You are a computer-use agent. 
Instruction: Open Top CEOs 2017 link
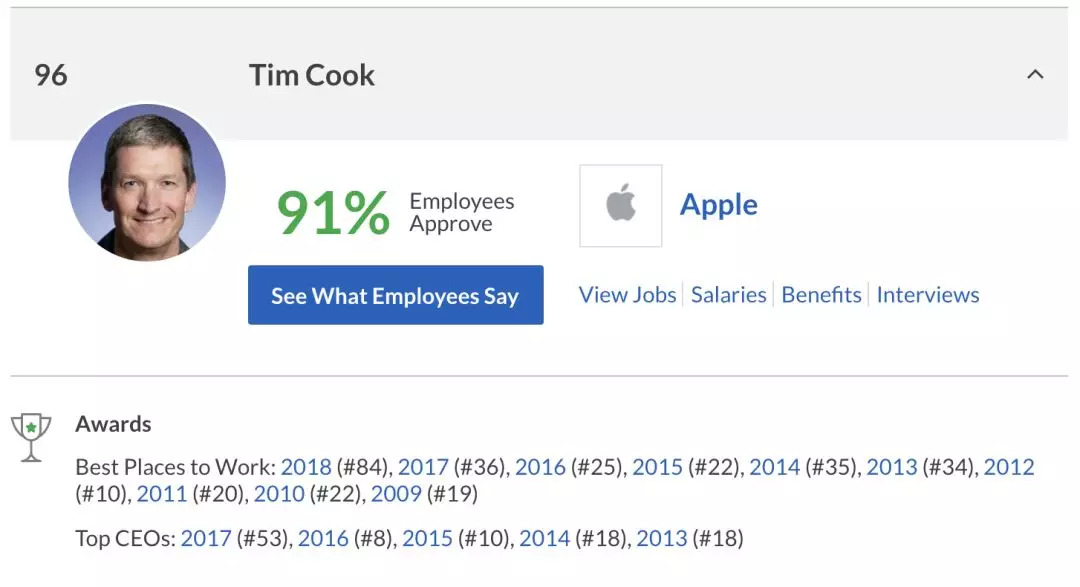coord(205,539)
